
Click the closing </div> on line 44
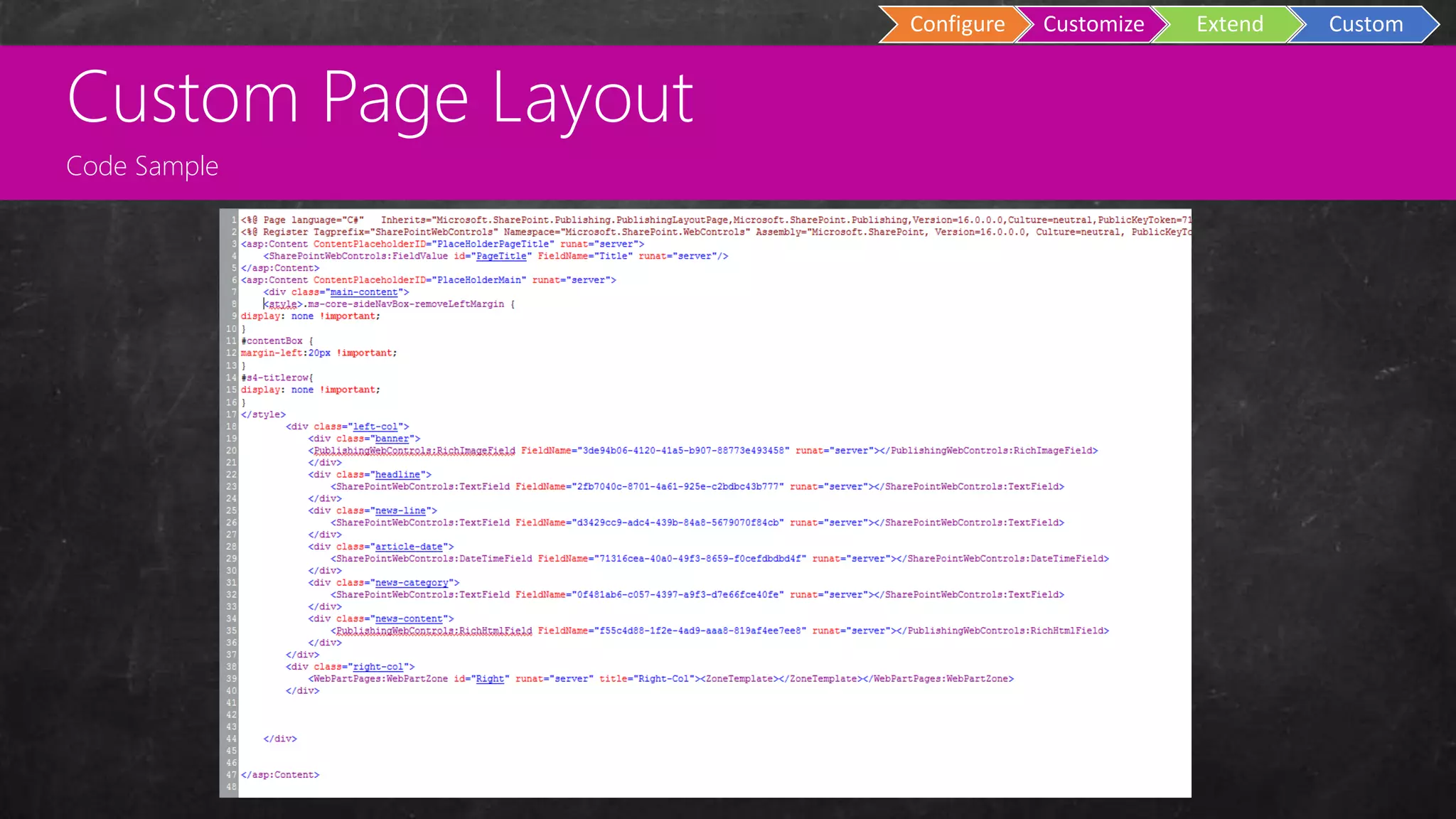coord(280,739)
